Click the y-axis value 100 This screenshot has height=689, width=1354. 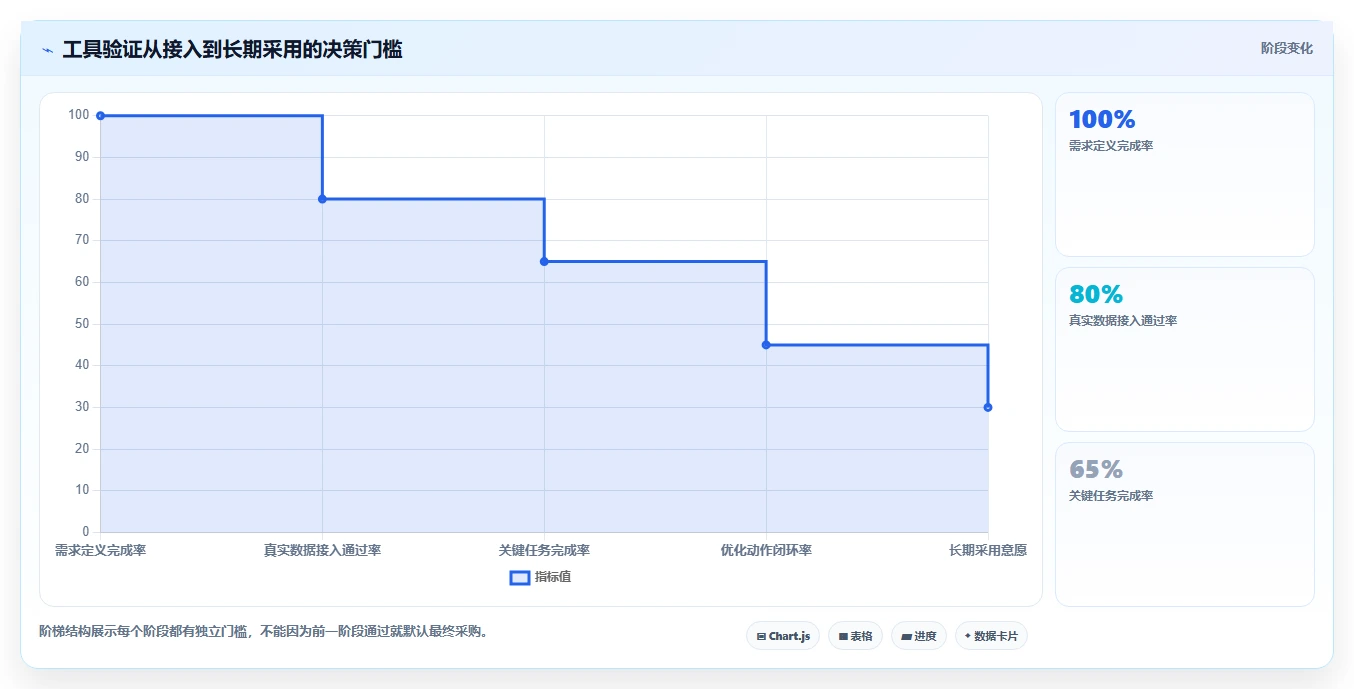click(79, 115)
